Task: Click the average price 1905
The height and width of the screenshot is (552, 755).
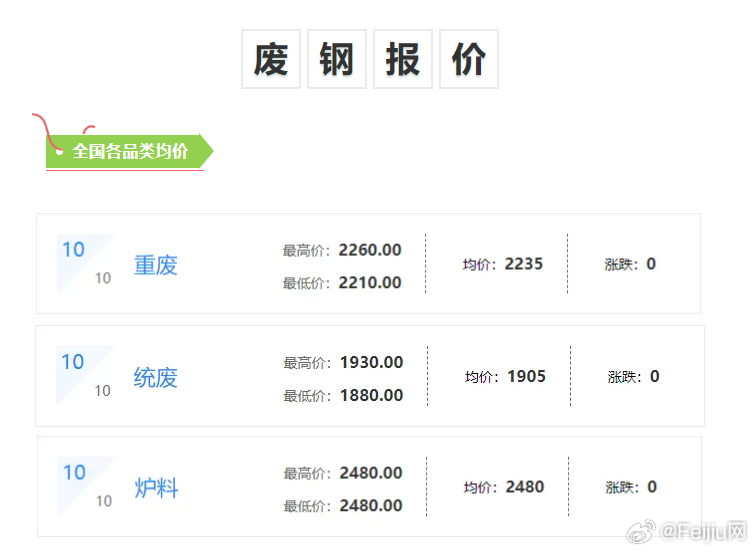Action: click(x=526, y=376)
